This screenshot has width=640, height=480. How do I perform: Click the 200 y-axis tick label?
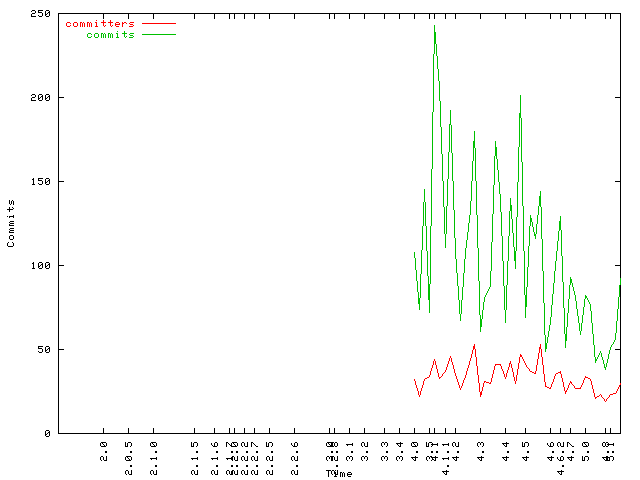(41, 98)
